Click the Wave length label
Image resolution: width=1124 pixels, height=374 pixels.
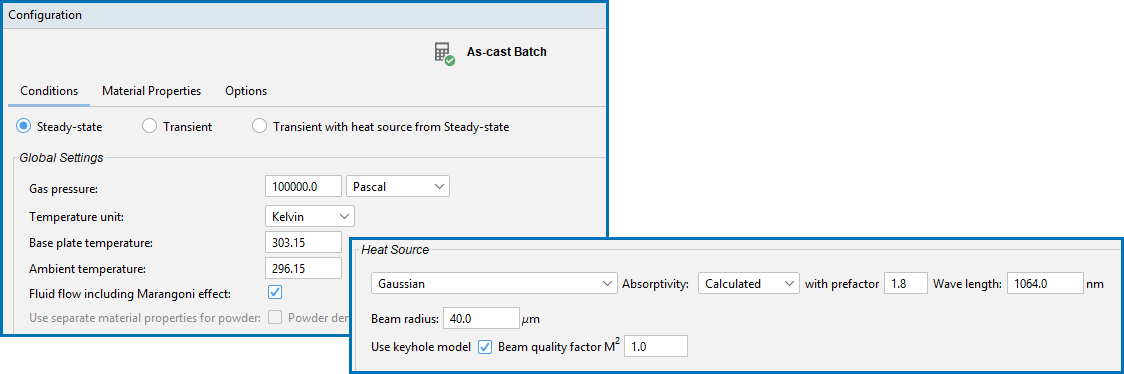(967, 284)
